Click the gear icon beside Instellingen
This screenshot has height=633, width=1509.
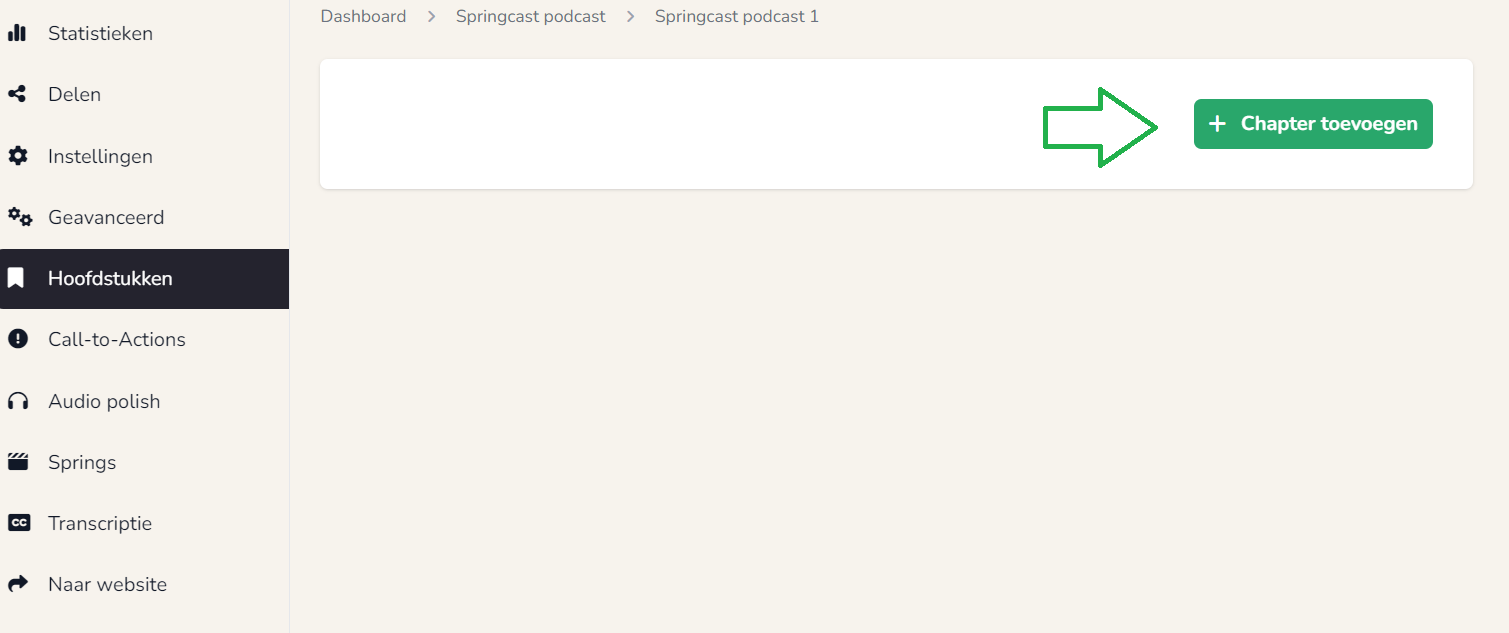(17, 156)
